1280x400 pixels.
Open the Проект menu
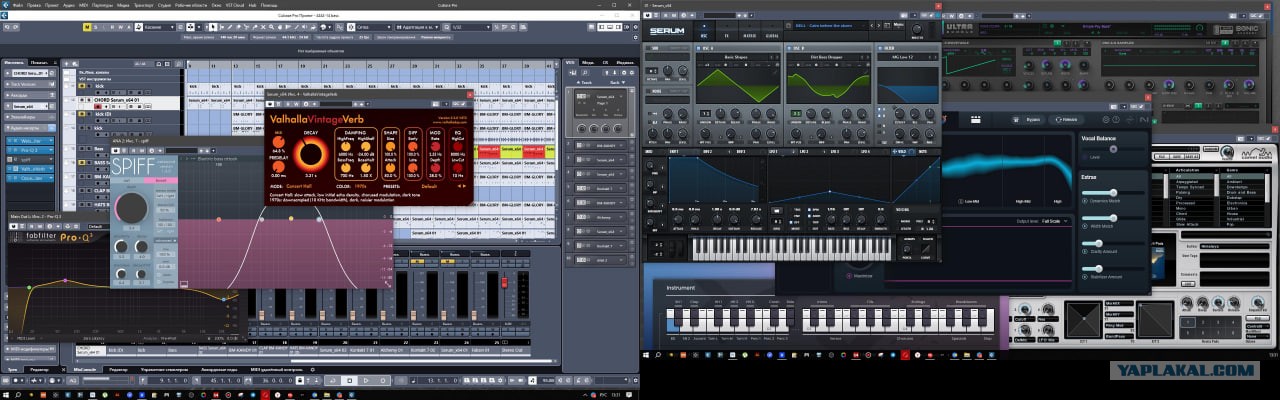(x=51, y=5)
